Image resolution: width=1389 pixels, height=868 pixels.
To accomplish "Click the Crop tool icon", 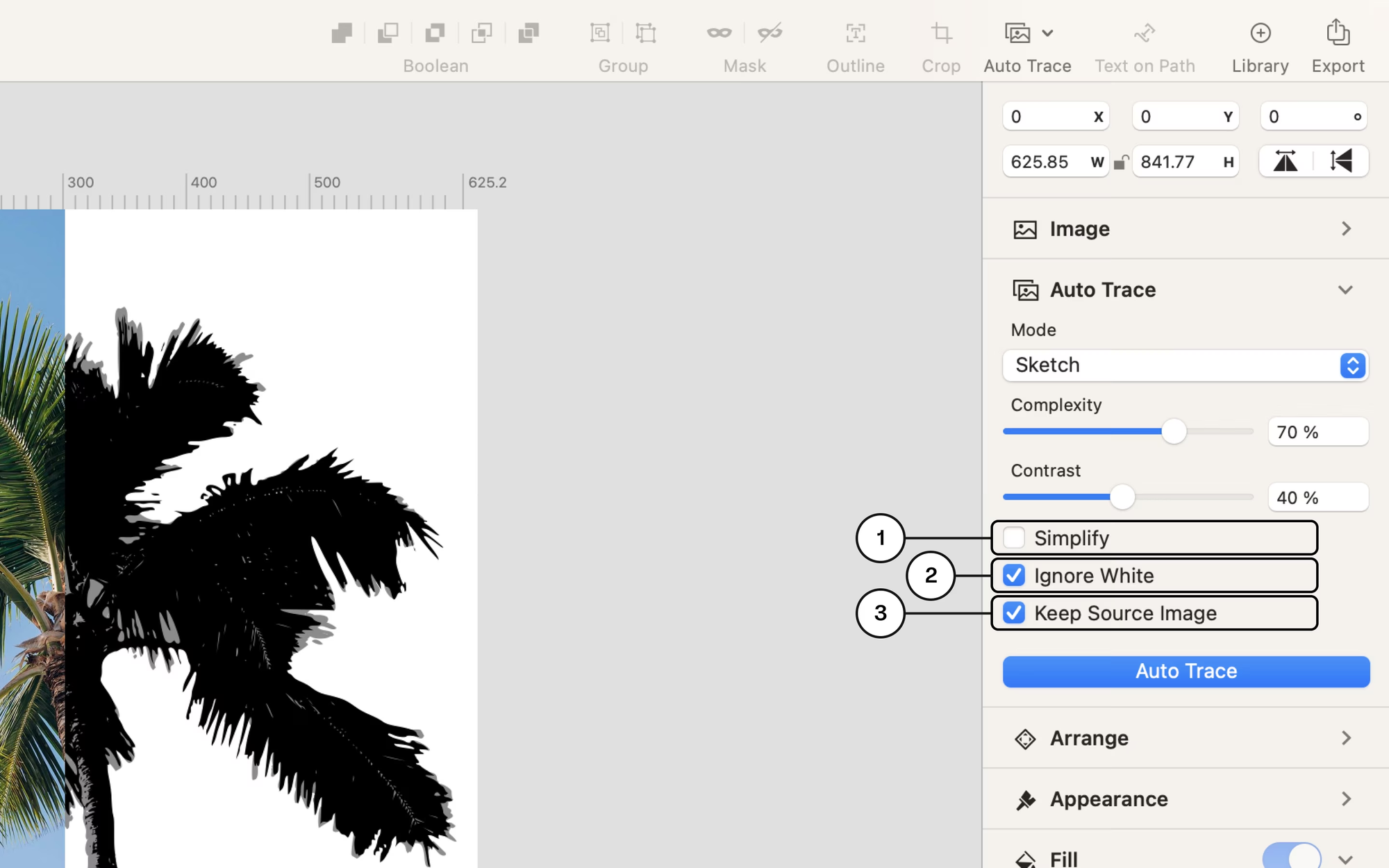I will 941,33.
